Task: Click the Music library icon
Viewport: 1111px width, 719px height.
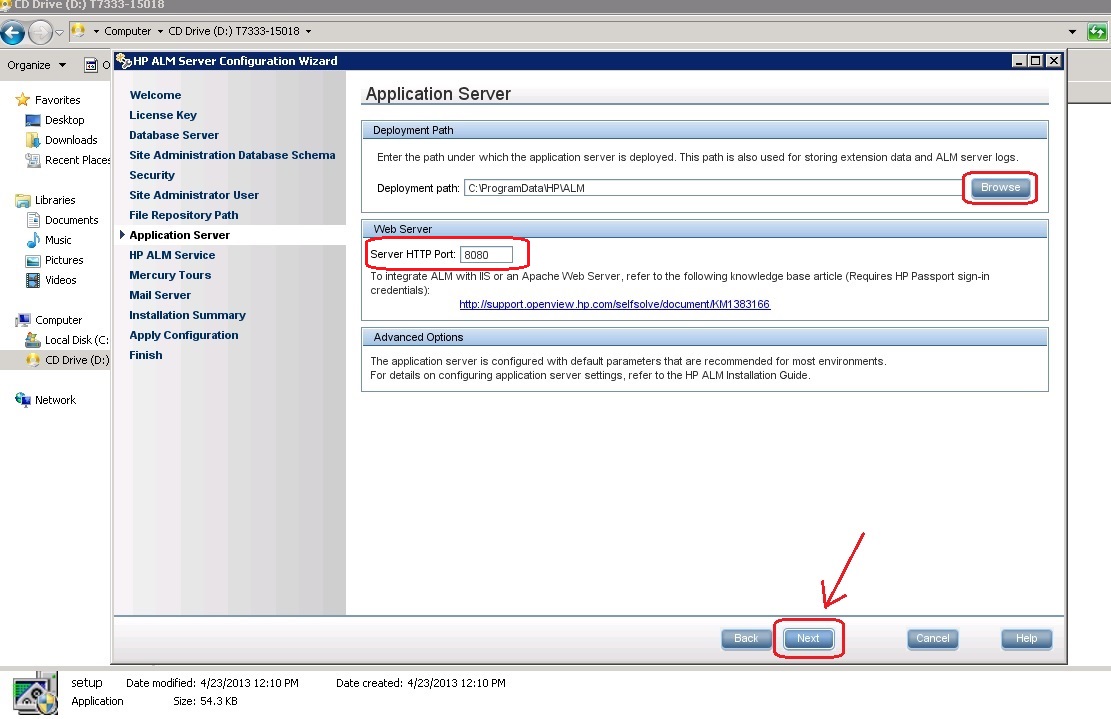Action: [33, 240]
